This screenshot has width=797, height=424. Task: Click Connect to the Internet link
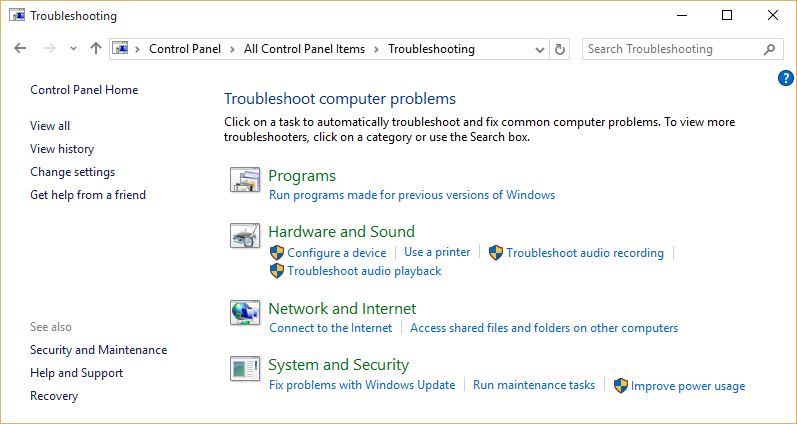330,328
